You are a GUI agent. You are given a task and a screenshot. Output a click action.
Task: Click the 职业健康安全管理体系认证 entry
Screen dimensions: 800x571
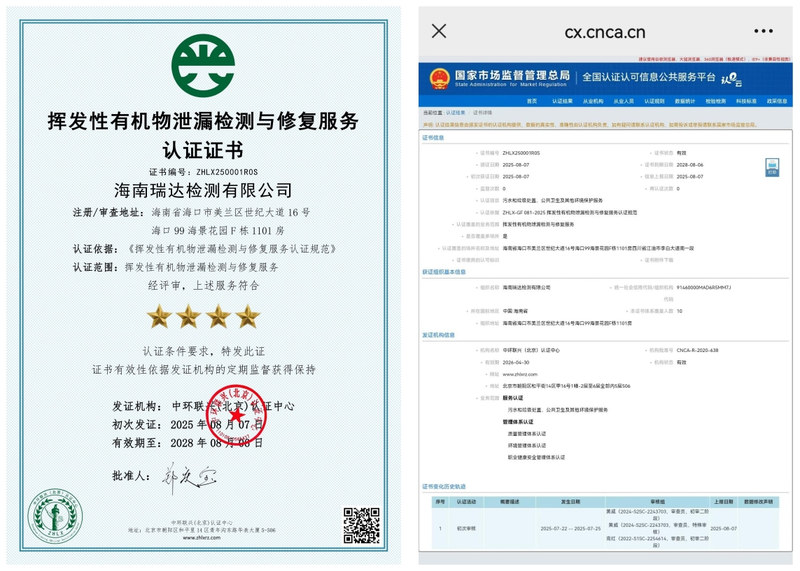[x=536, y=457]
